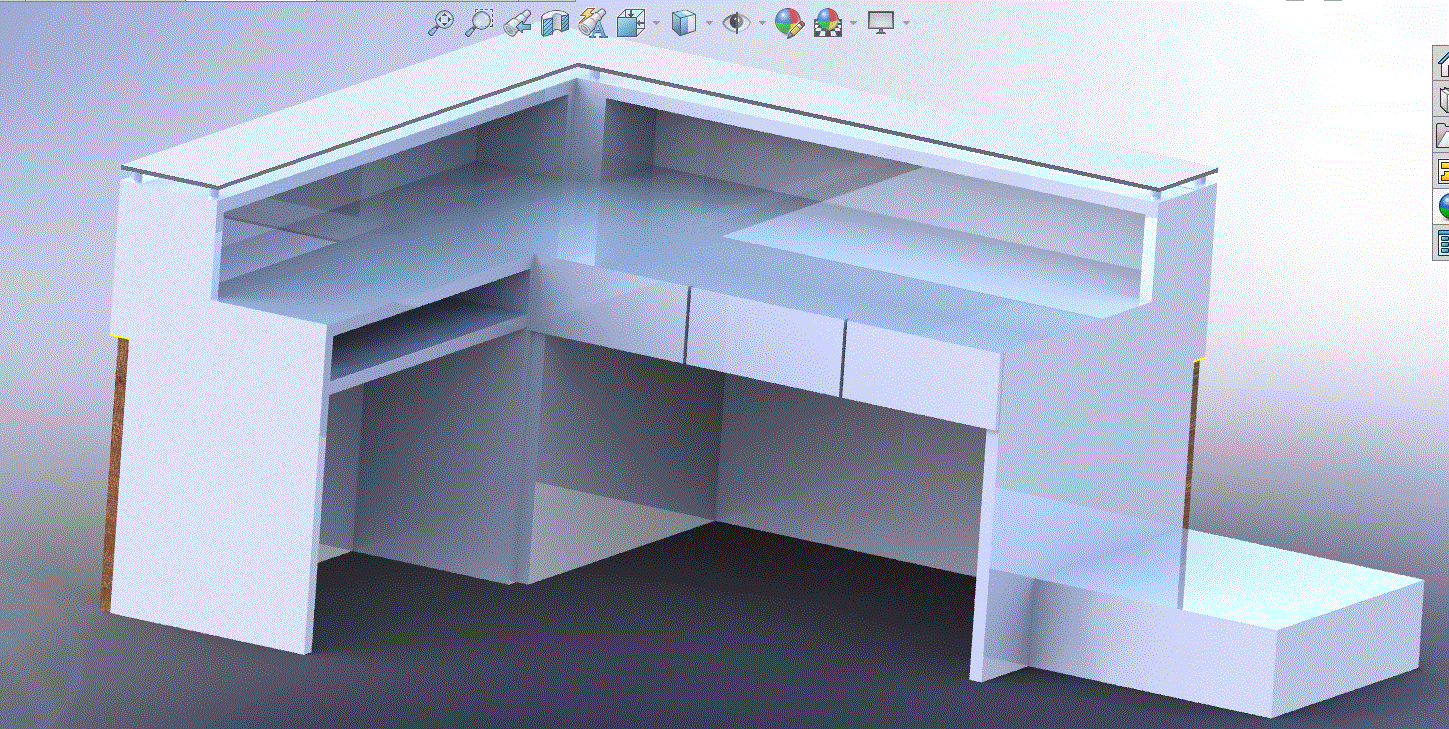Go back to the Previous View
The height and width of the screenshot is (729, 1449).
(x=517, y=22)
